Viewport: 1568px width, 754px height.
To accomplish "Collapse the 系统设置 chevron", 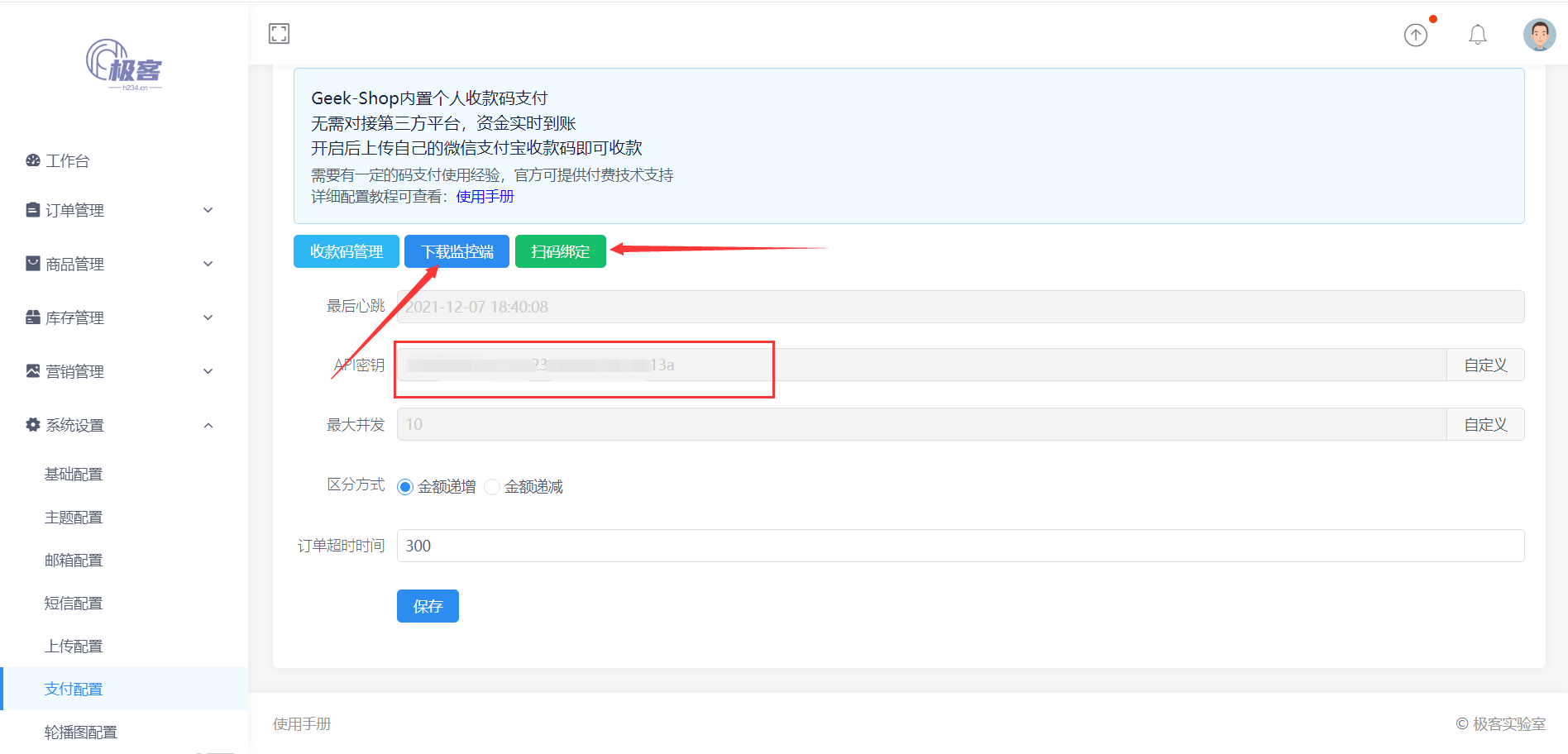I will coord(208,425).
